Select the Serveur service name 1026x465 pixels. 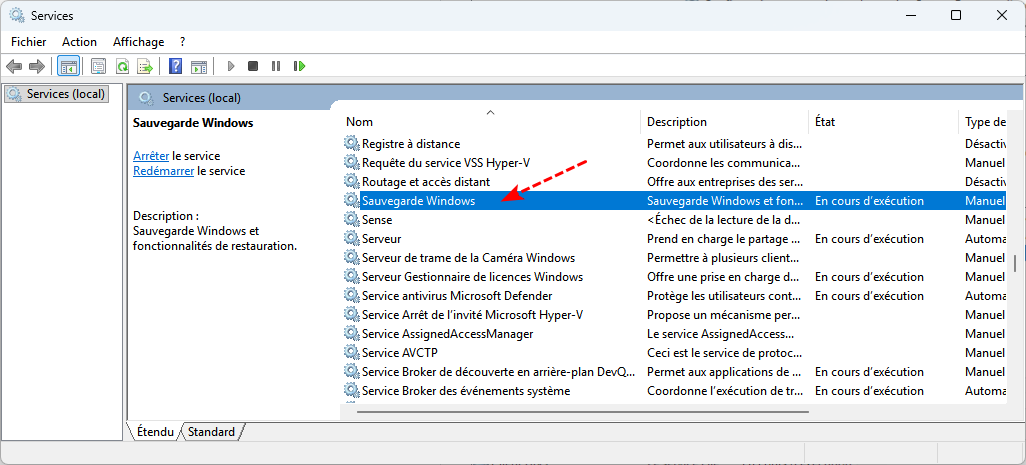pyautogui.click(x=381, y=239)
